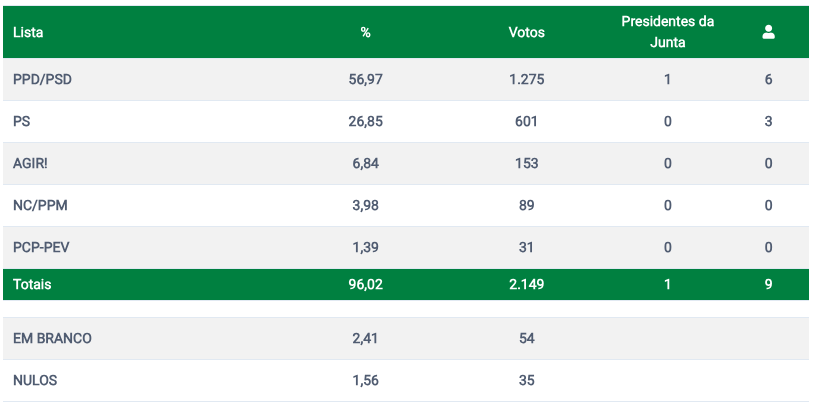
Task: Click the 54 blank votes value
Action: (526, 338)
